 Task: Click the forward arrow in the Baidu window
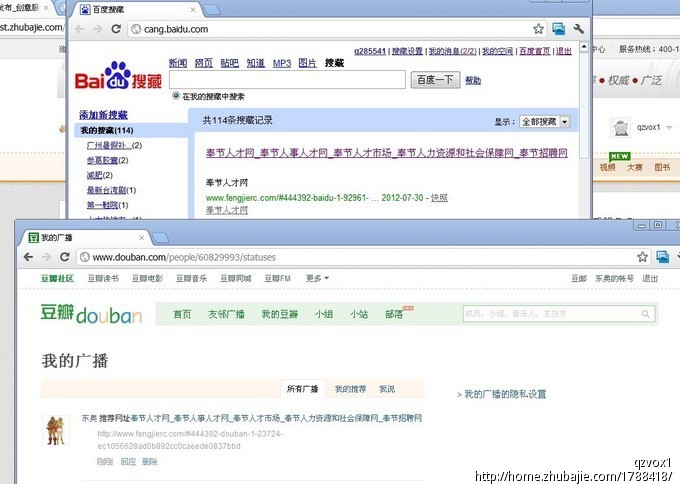tap(98, 29)
